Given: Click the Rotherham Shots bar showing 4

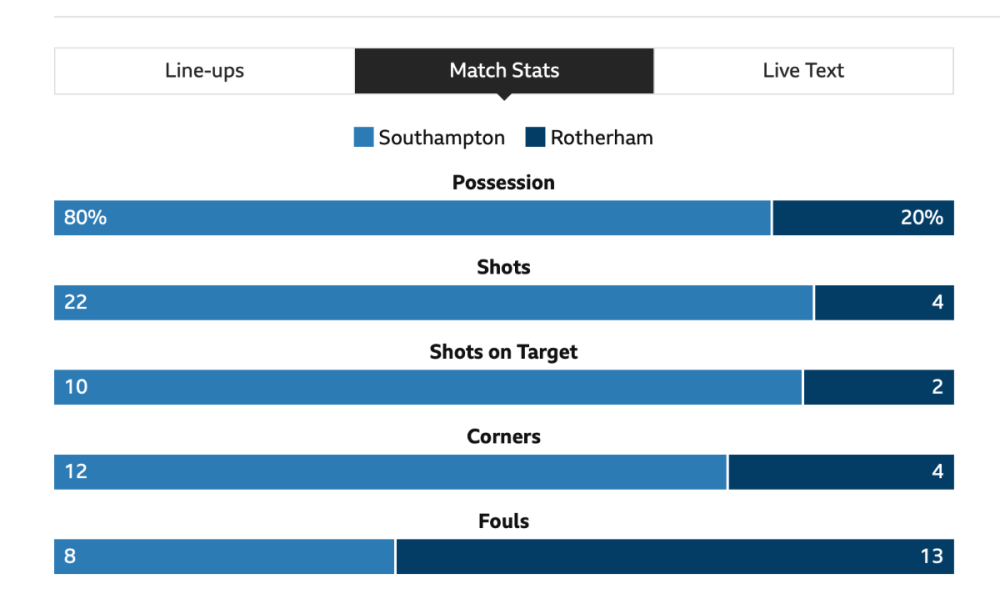Looking at the screenshot, I should 884,302.
